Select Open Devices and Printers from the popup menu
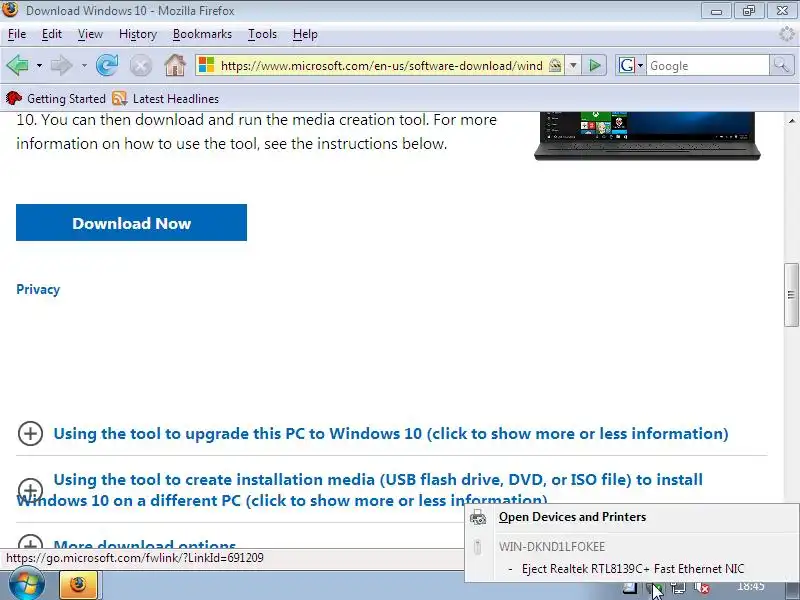Viewport: 800px width, 600px height. pos(632,517)
